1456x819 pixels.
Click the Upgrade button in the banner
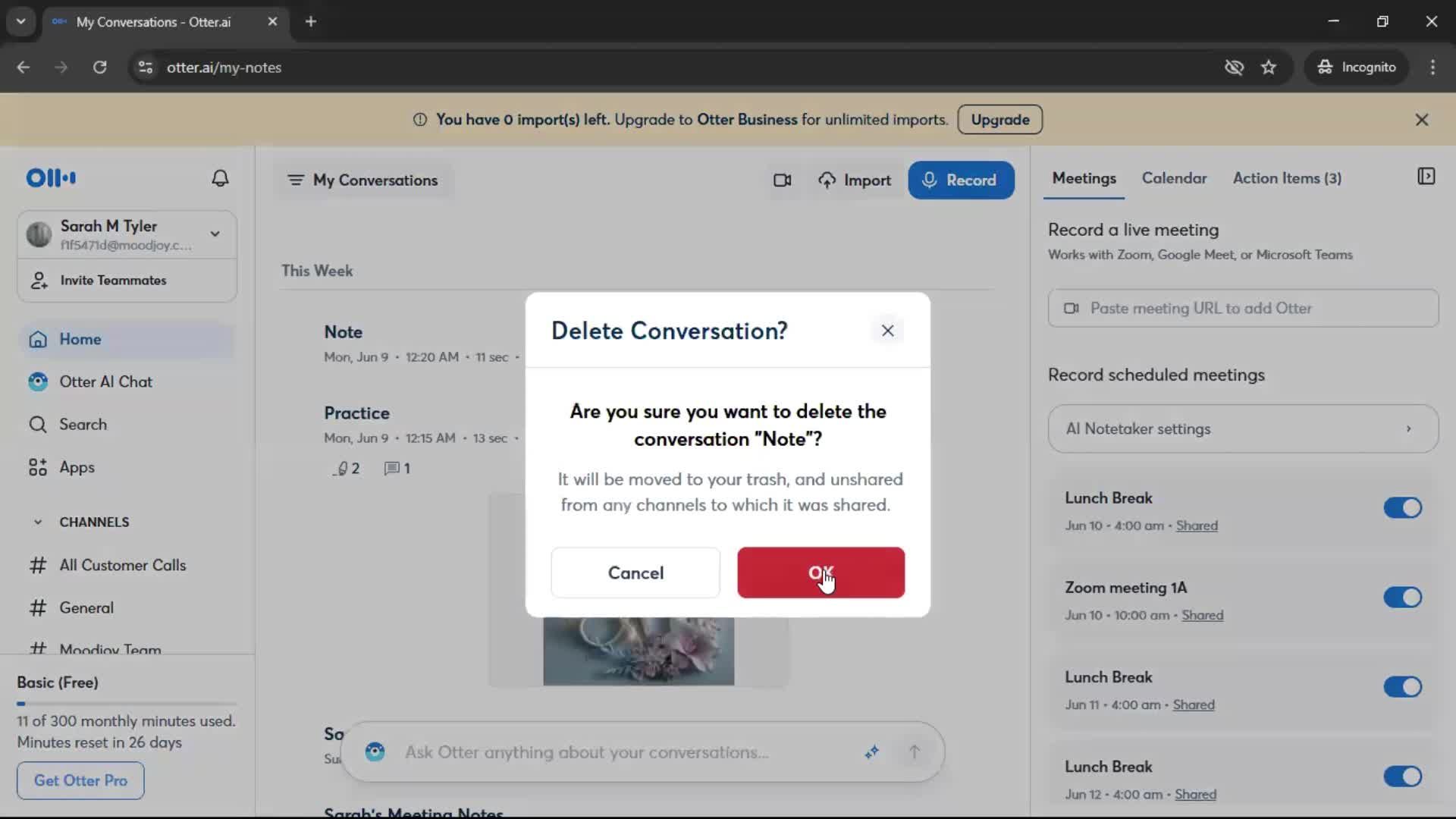[x=999, y=120]
